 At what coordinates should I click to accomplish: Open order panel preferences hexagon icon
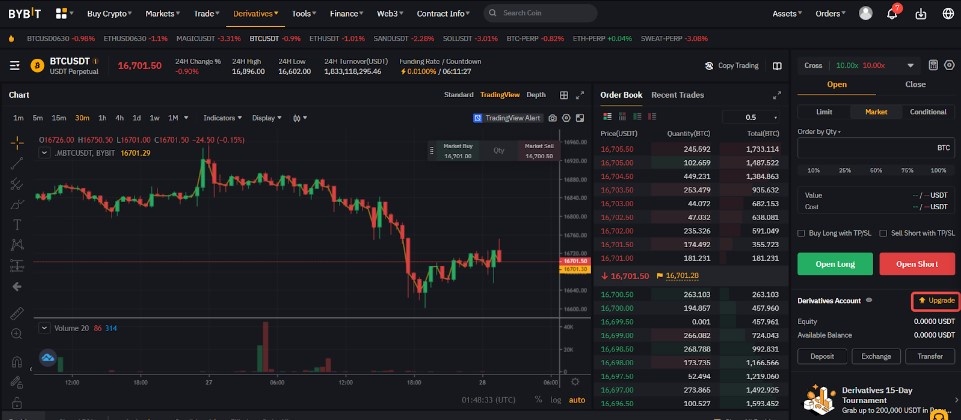click(x=949, y=65)
